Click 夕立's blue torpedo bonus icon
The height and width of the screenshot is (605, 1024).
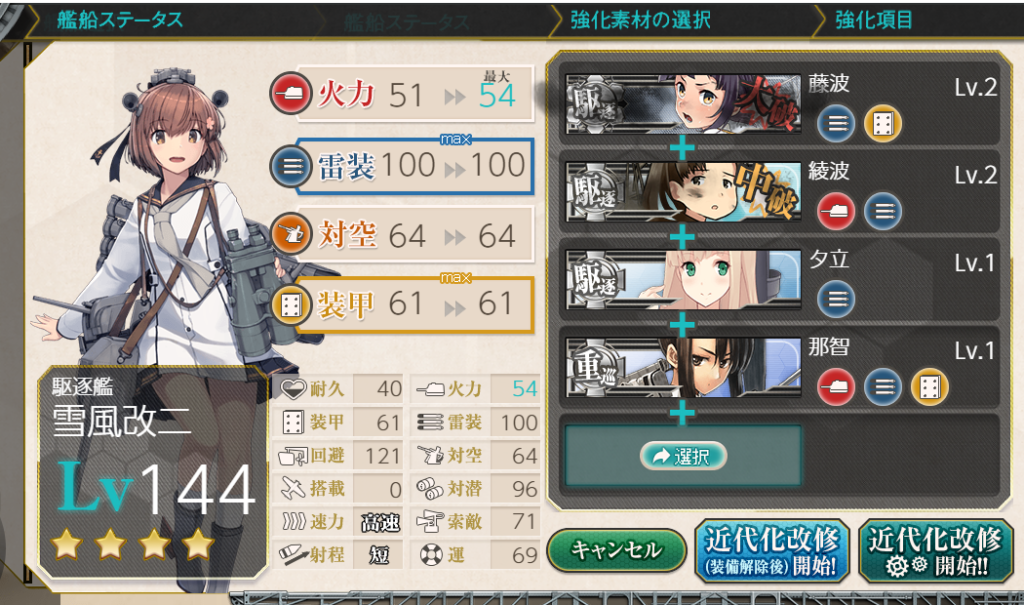[x=835, y=299]
